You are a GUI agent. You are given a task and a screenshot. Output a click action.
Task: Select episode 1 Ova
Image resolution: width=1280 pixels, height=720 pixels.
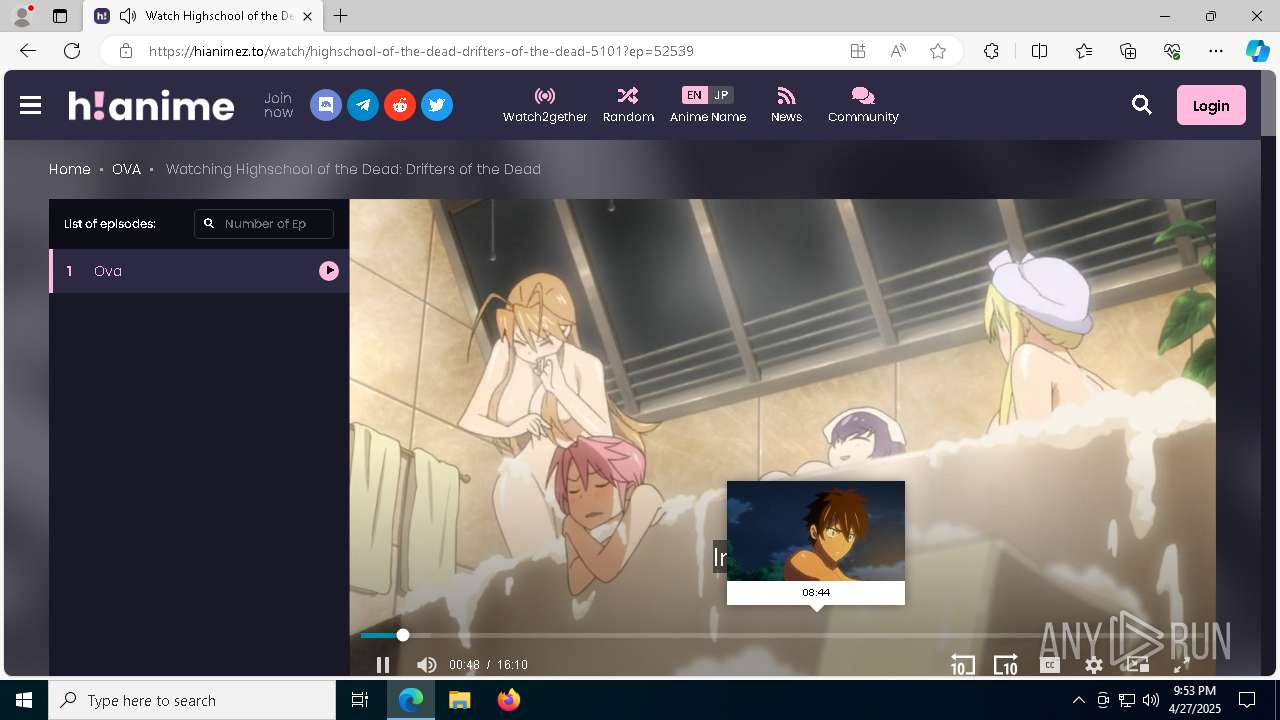[199, 271]
